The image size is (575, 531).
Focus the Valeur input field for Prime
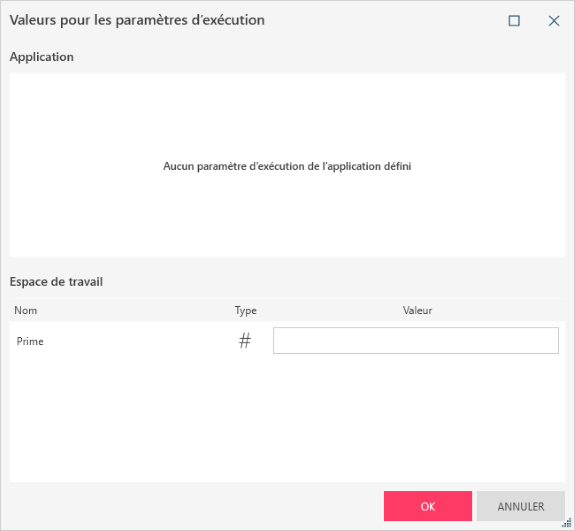pyautogui.click(x=415, y=341)
